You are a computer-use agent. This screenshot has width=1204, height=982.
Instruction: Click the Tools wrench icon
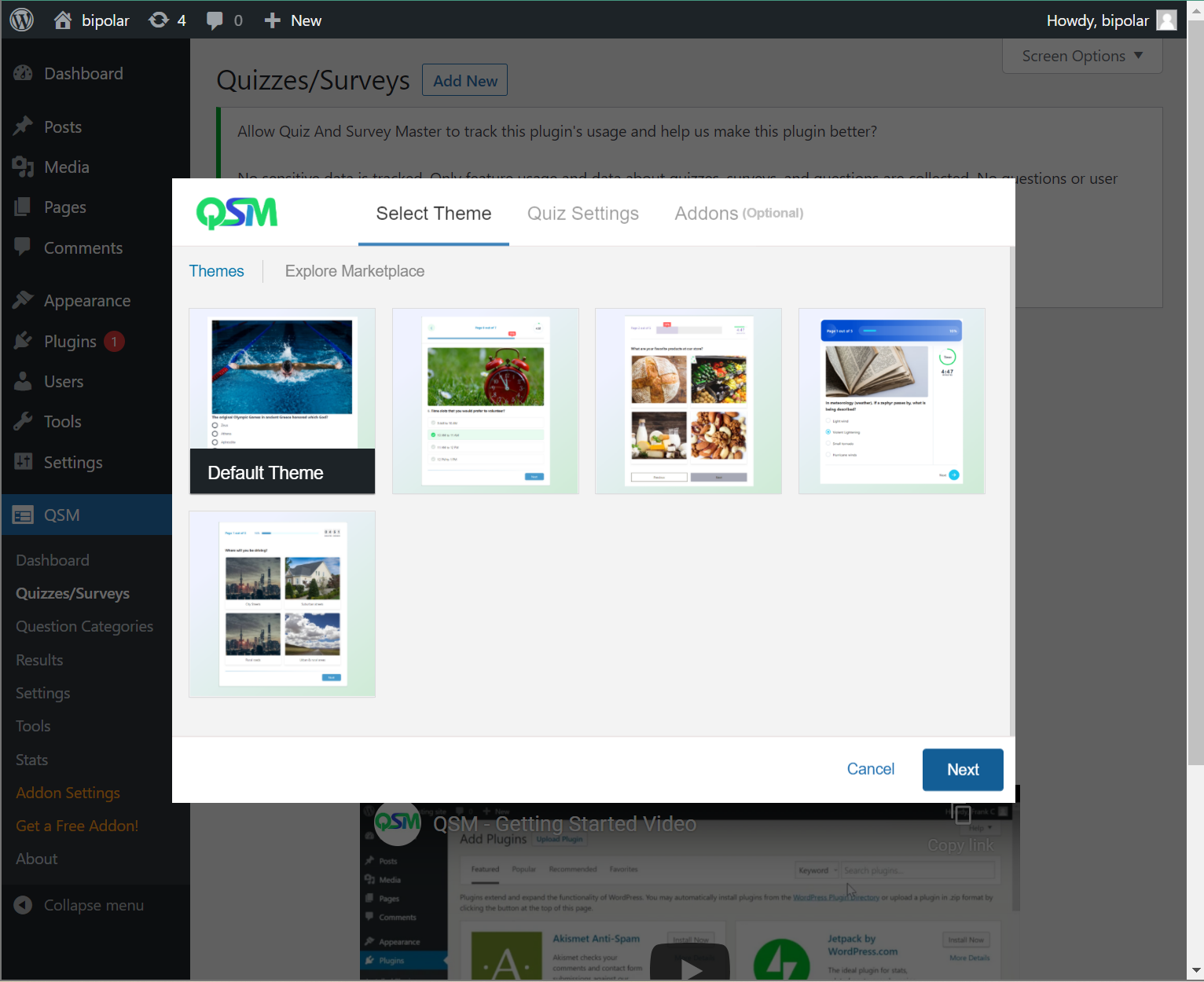tap(24, 421)
